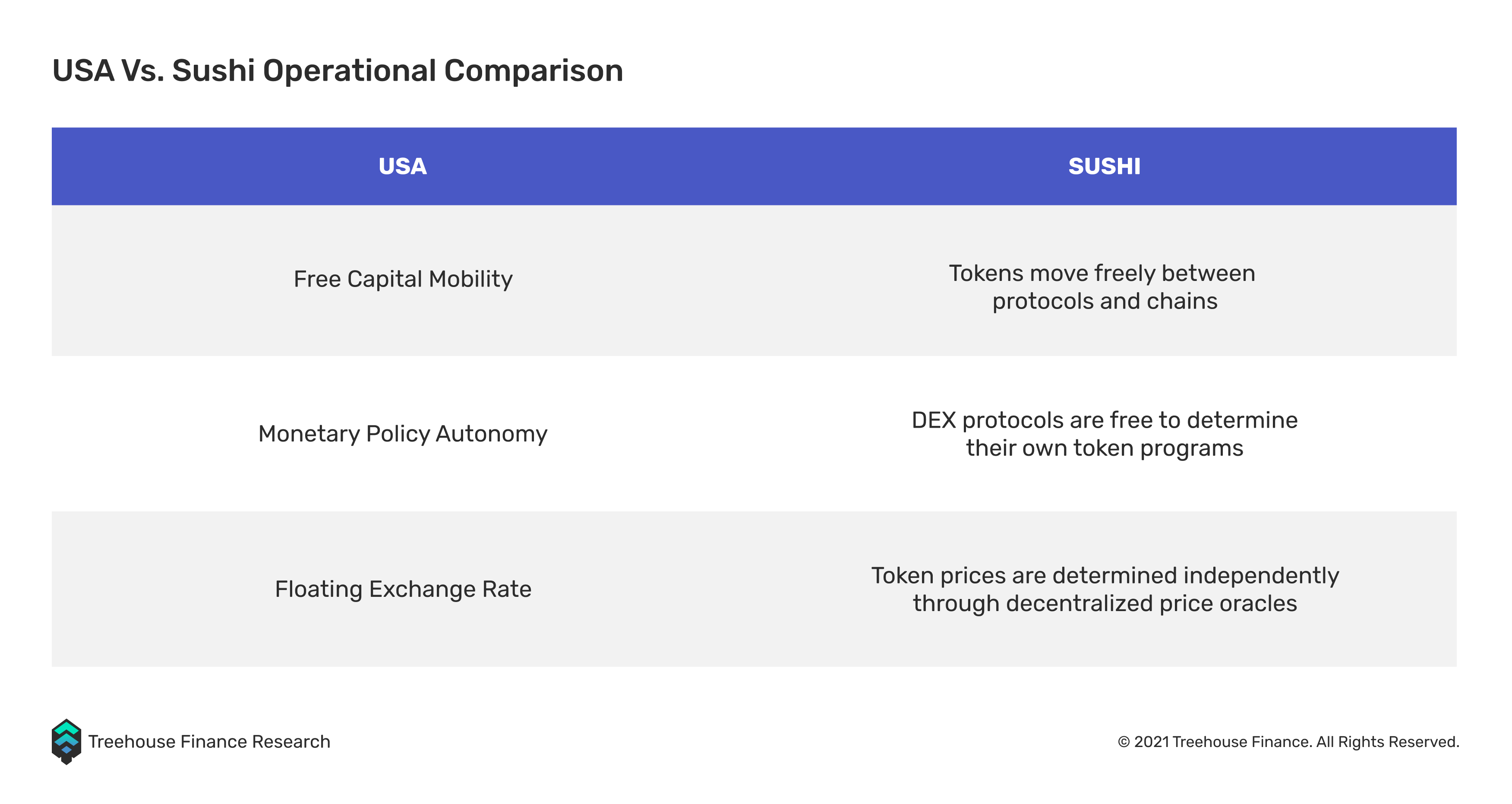Click the USA column header
Image resolution: width=1512 pixels, height=804 pixels.
tap(403, 166)
